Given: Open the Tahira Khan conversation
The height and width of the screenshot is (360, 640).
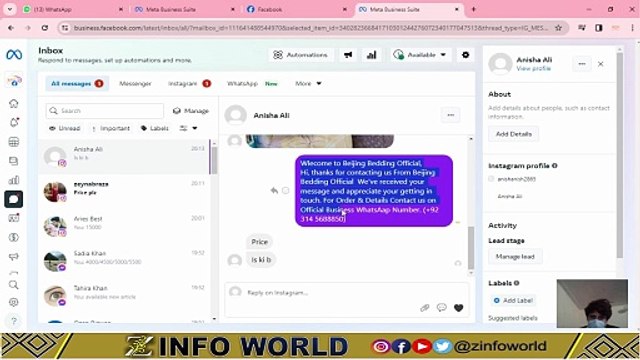Looking at the screenshot, I should click(x=124, y=295).
